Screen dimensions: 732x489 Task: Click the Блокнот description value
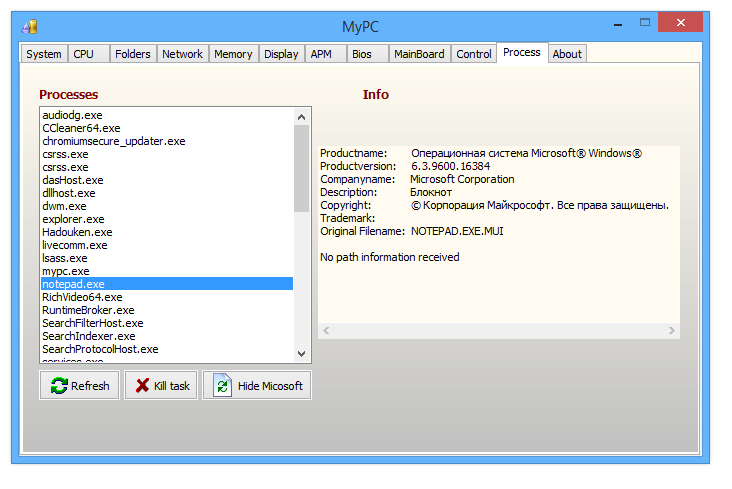pos(431,192)
